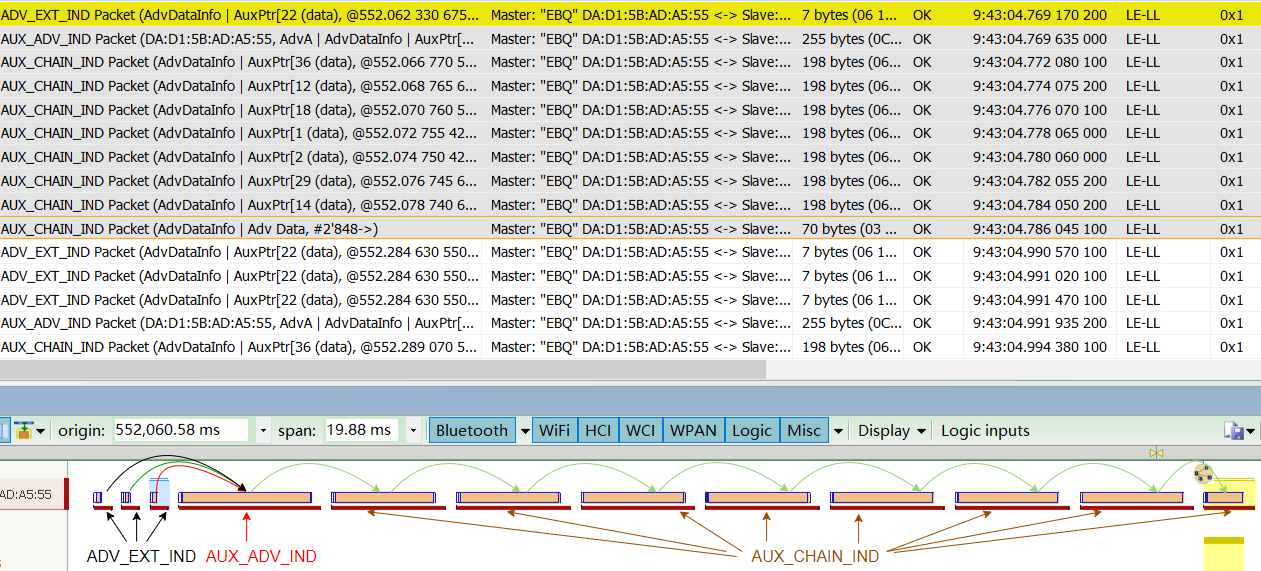
Task: Toggle the HCI filter button
Action: click(598, 431)
